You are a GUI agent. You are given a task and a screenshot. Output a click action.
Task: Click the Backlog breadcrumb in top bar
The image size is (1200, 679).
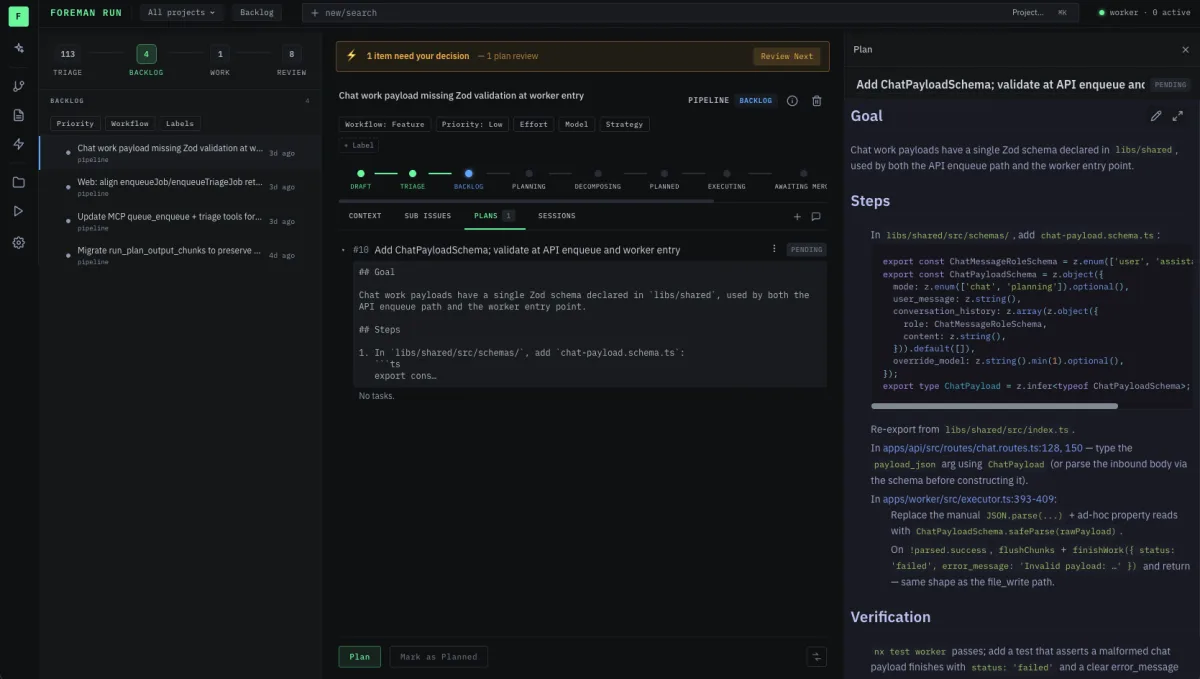tap(257, 13)
